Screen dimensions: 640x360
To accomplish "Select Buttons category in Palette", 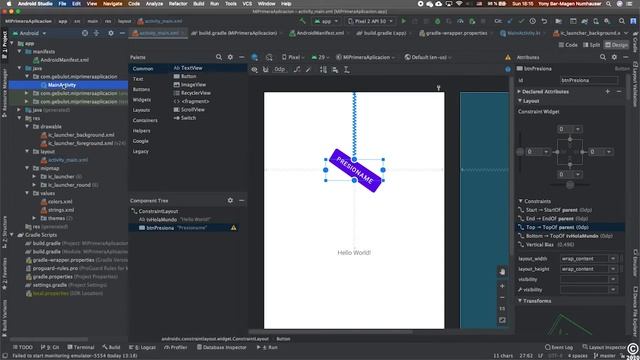I will (x=141, y=89).
